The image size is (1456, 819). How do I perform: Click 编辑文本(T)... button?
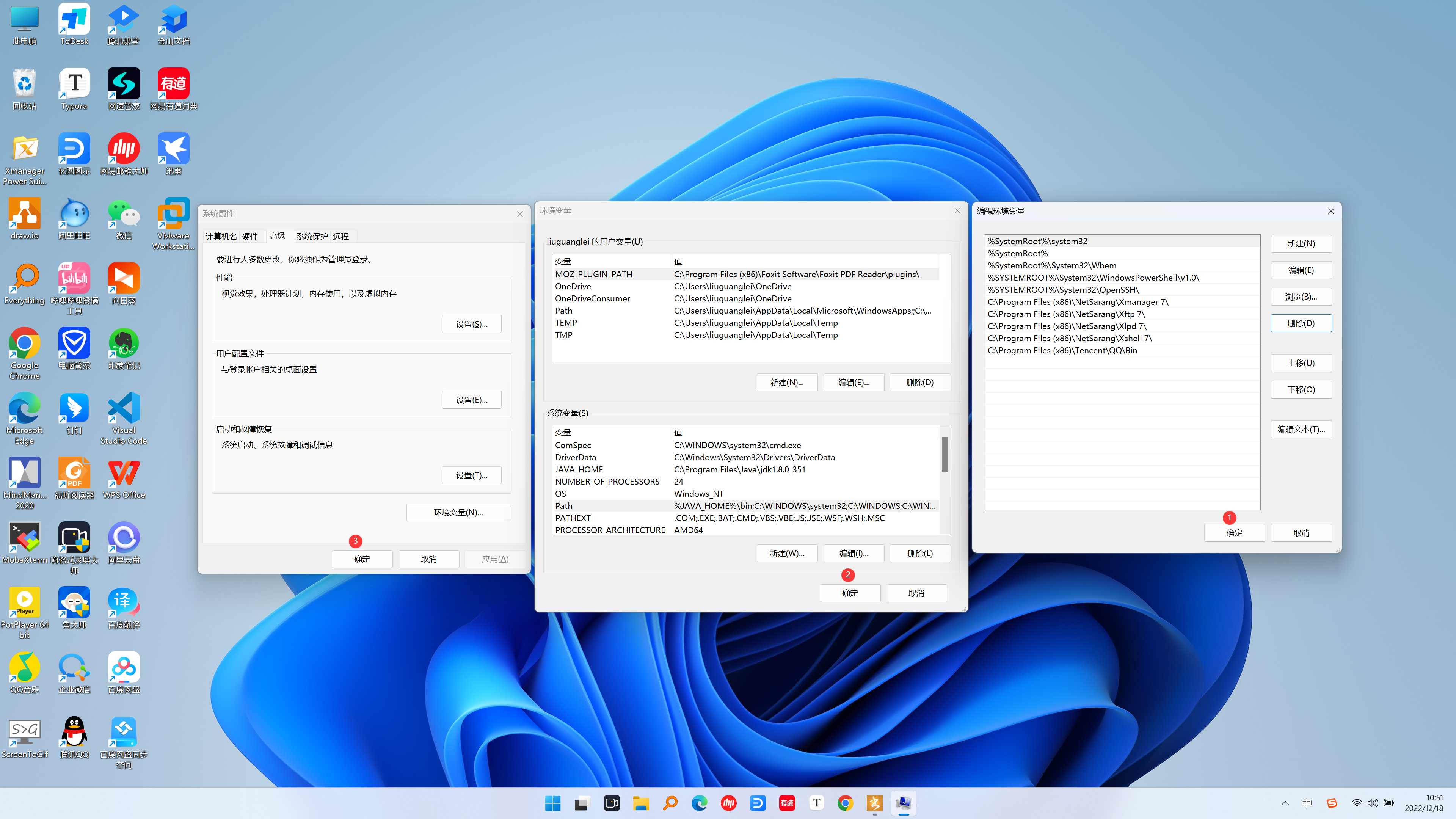1301,429
